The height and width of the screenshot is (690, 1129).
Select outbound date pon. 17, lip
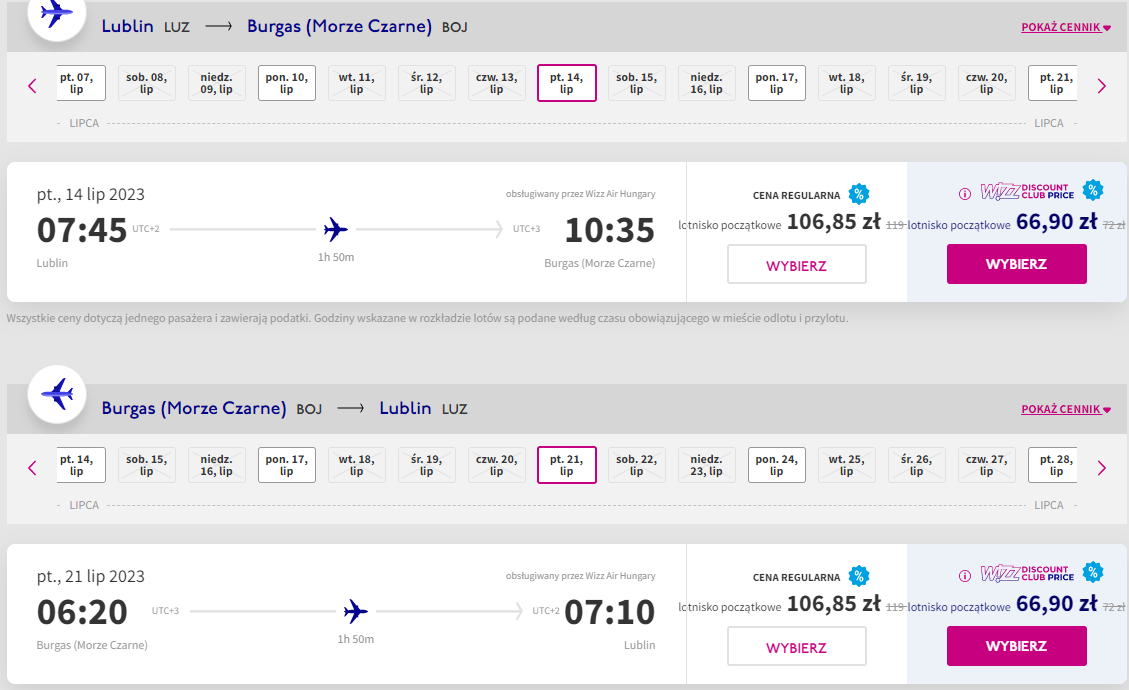[776, 83]
